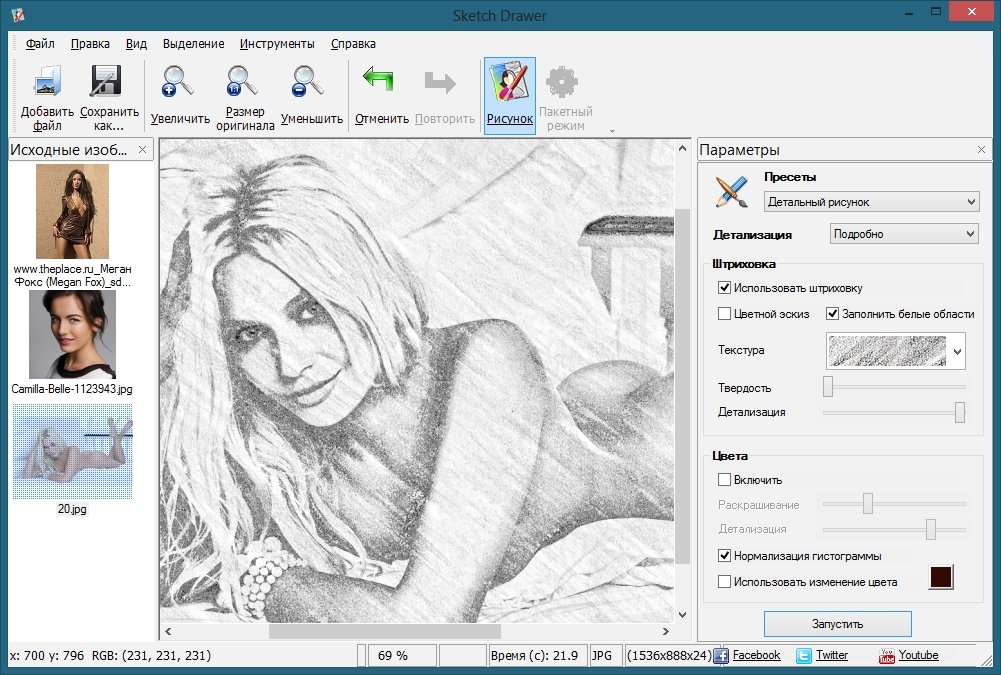Open the Пресеты dropdown list
This screenshot has width=1001, height=675.
871,202
